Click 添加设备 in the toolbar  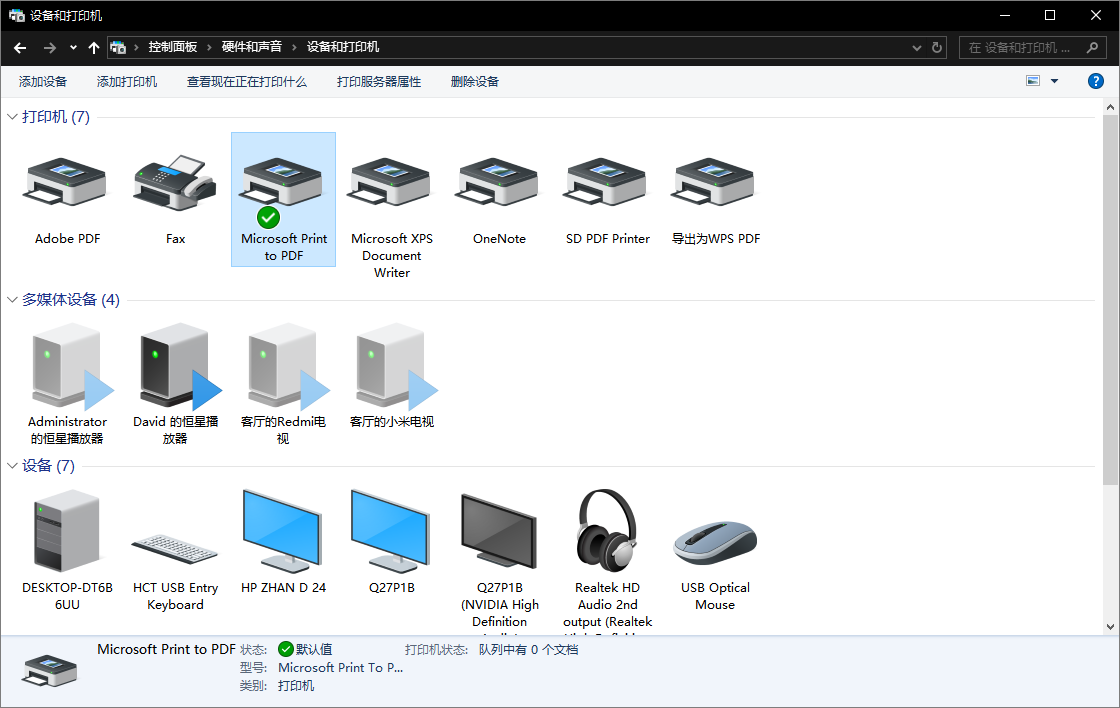[x=43, y=81]
